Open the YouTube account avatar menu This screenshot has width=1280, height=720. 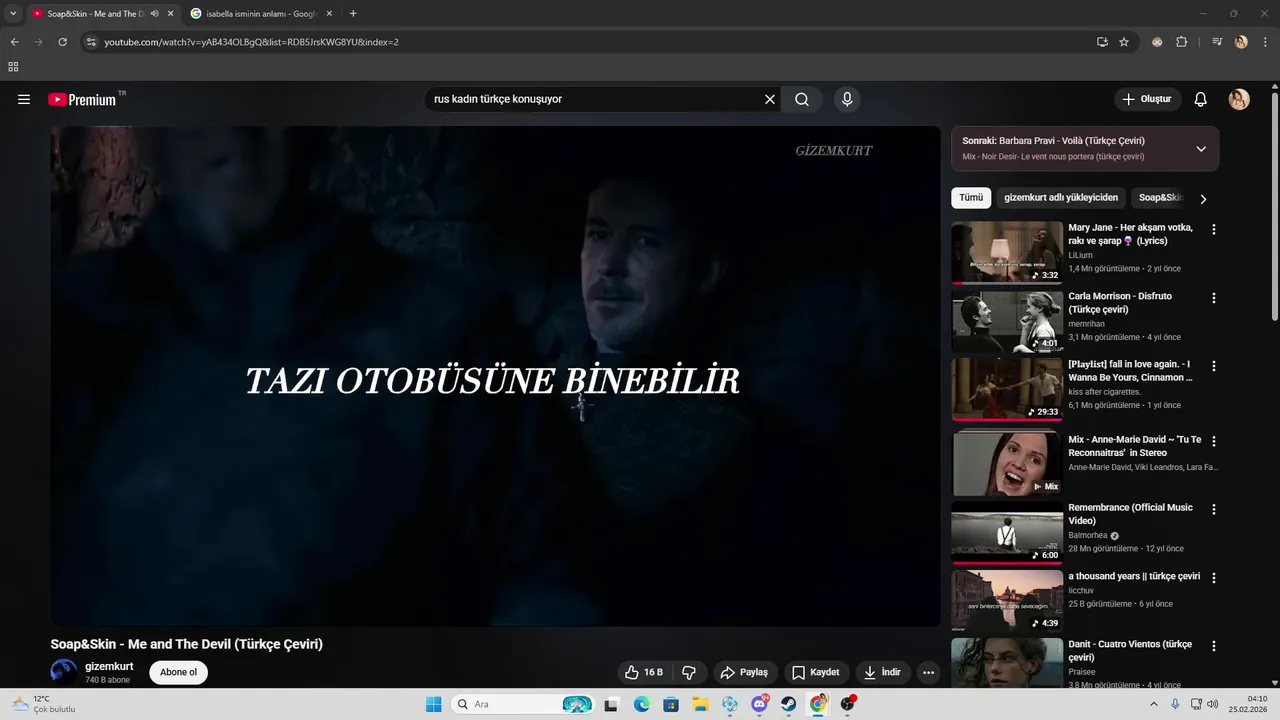coord(1239,99)
